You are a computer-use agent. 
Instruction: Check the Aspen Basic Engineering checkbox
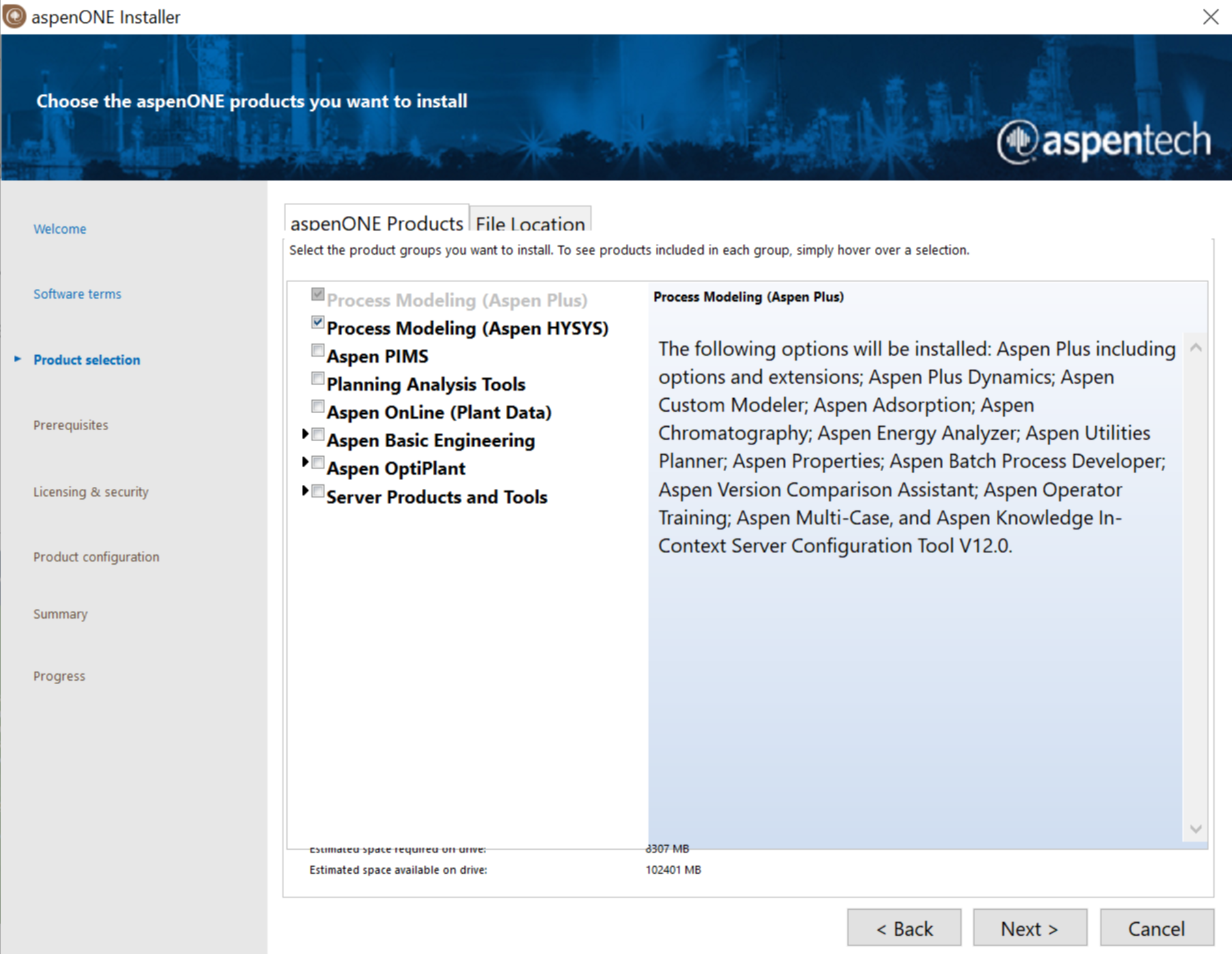317,435
